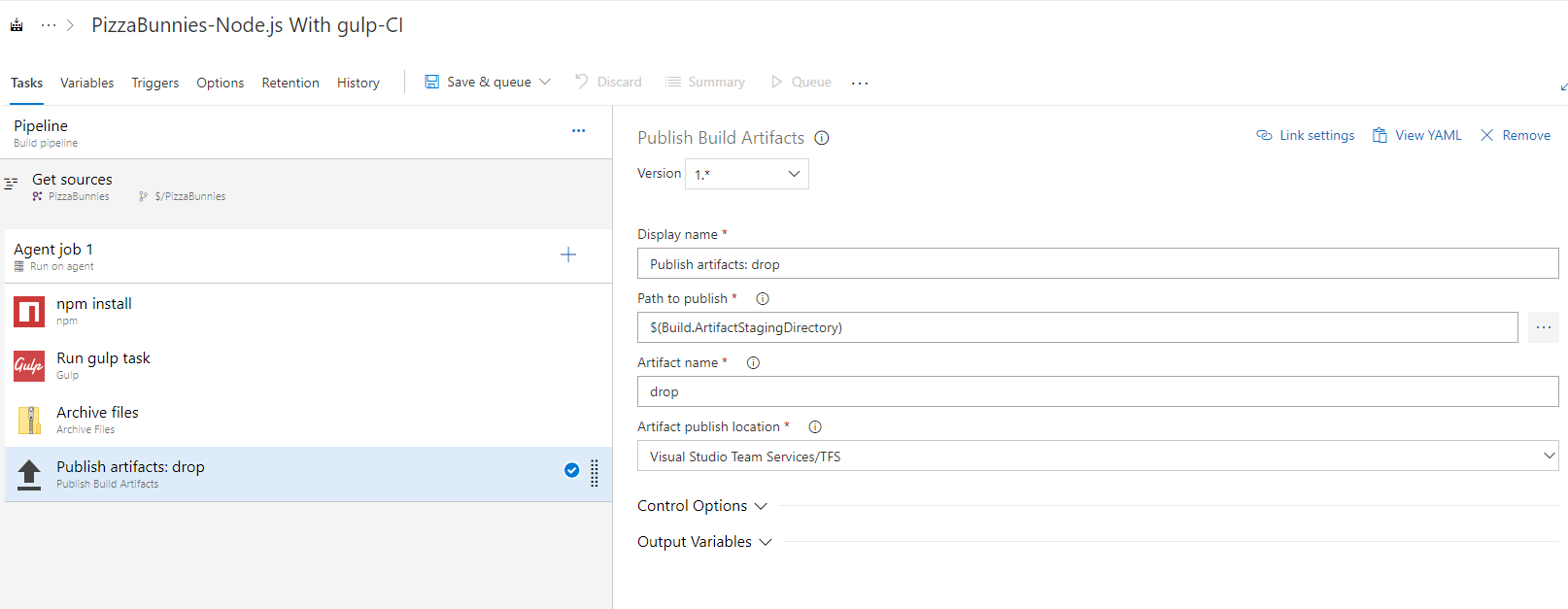Click the Summary button label
The height and width of the screenshot is (609, 1568).
717,82
